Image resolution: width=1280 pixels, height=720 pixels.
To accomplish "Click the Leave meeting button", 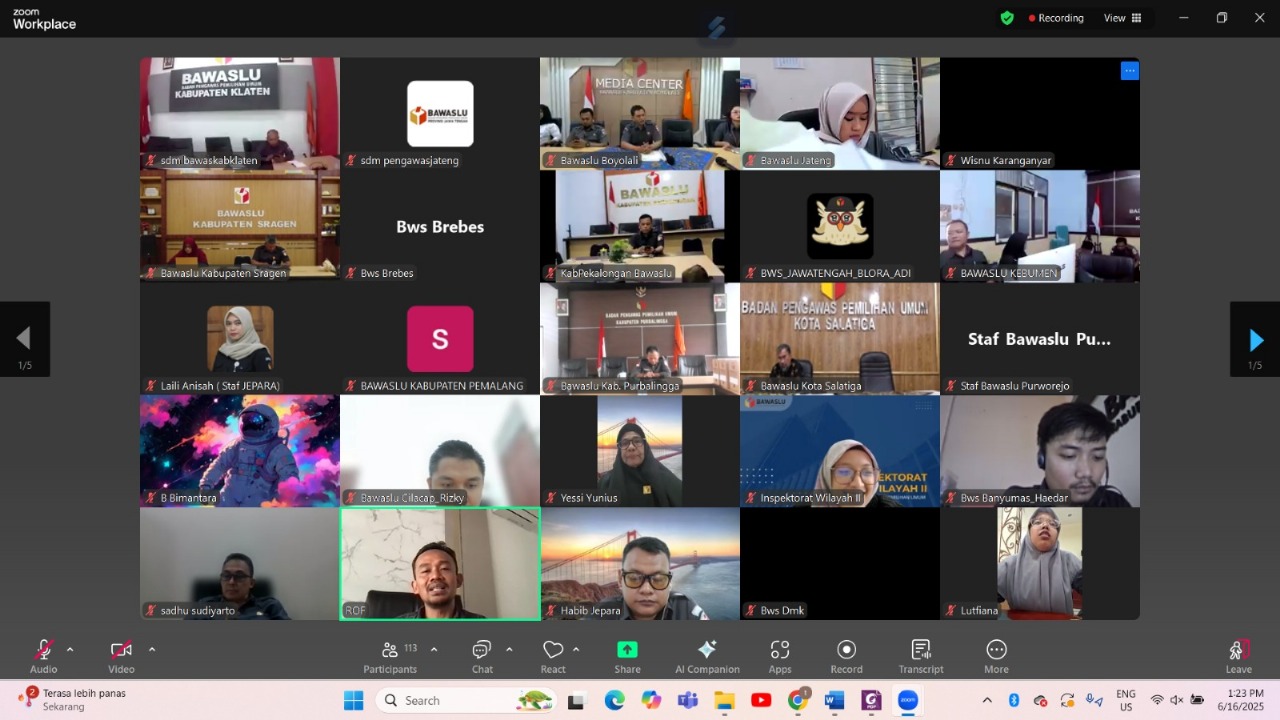I will click(x=1238, y=656).
